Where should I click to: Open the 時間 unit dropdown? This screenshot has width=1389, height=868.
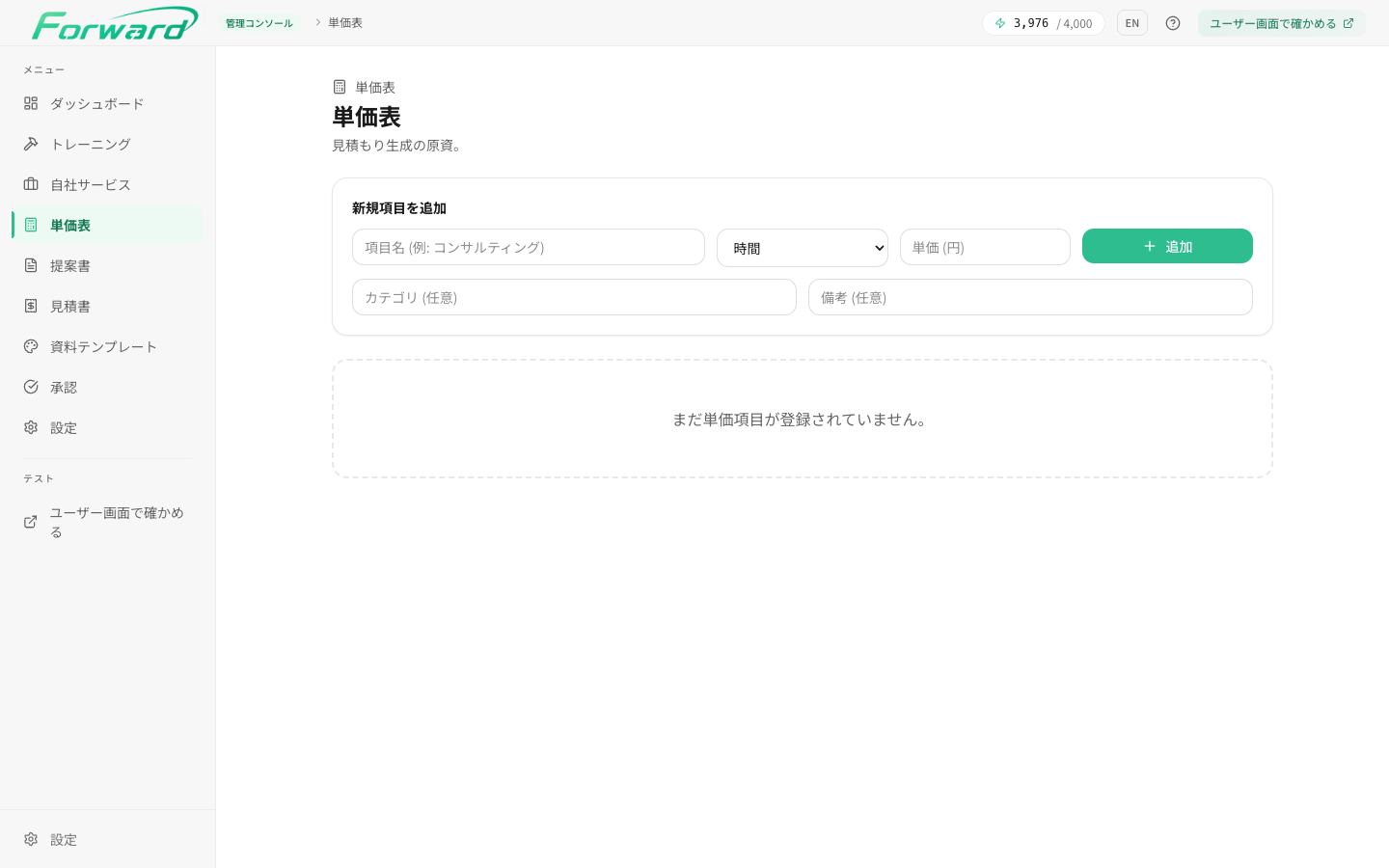pos(803,248)
